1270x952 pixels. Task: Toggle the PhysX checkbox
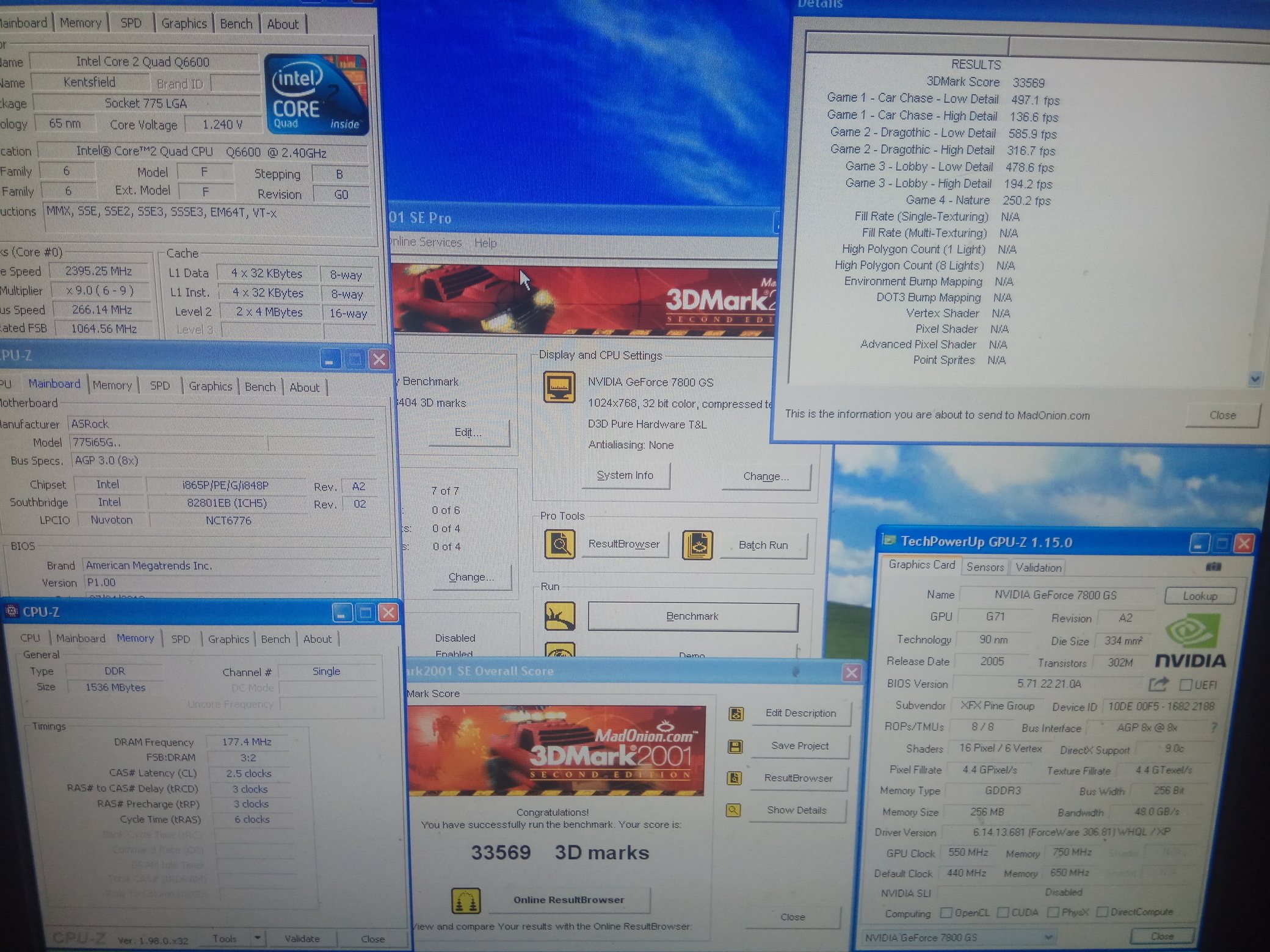1053,912
